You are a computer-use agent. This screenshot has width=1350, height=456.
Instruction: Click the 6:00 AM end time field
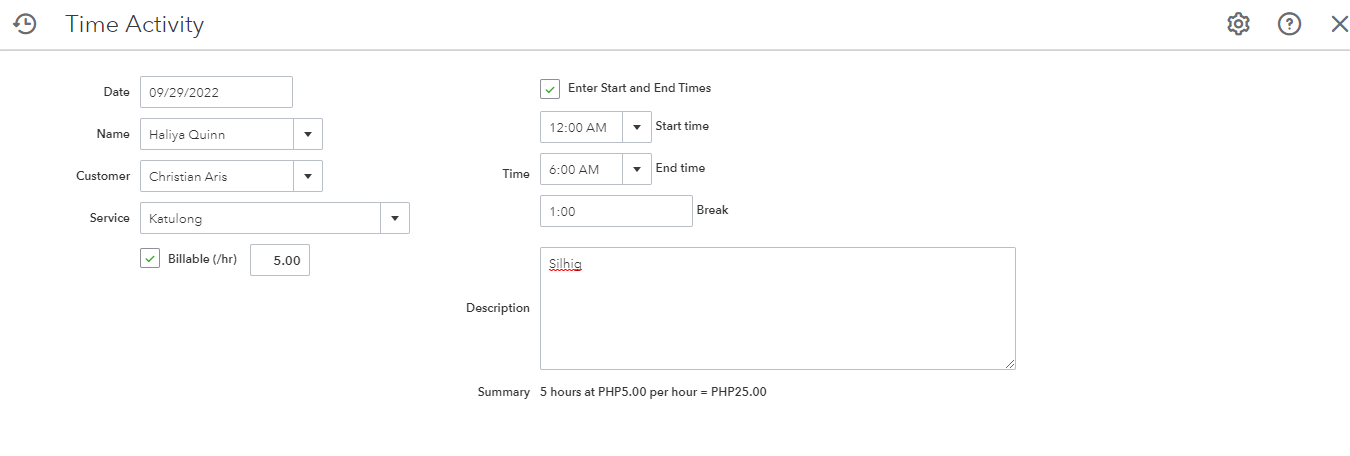coord(581,169)
